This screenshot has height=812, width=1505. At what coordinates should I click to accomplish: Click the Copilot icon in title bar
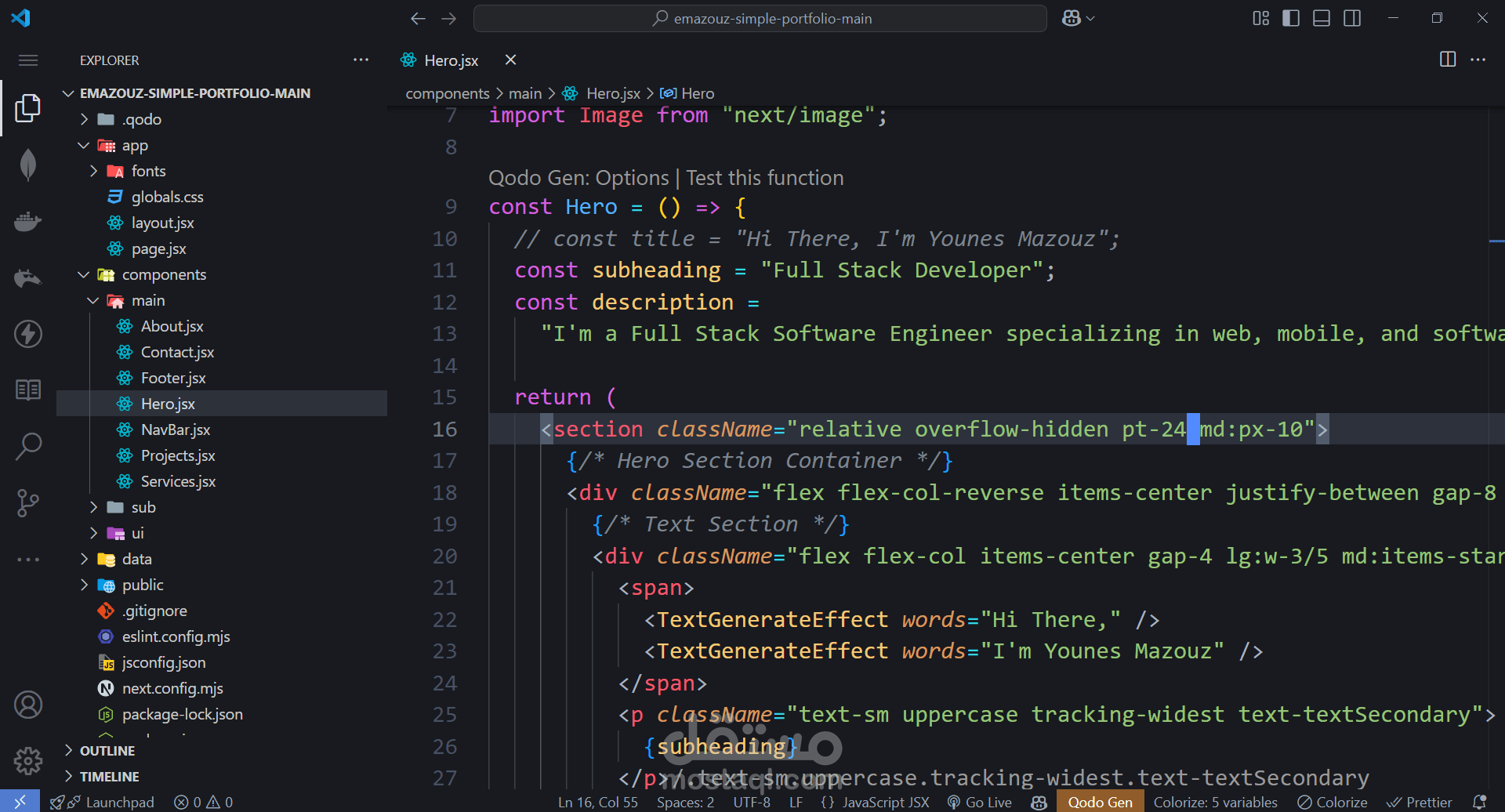1072,18
